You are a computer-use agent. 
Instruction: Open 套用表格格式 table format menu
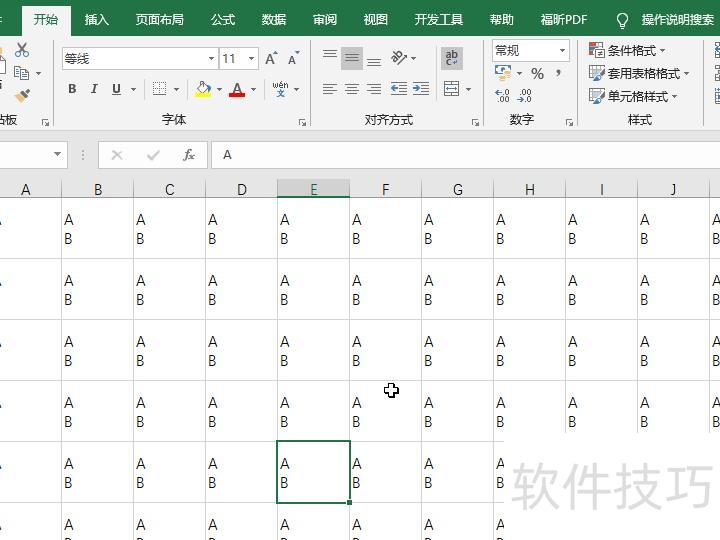click(639, 73)
